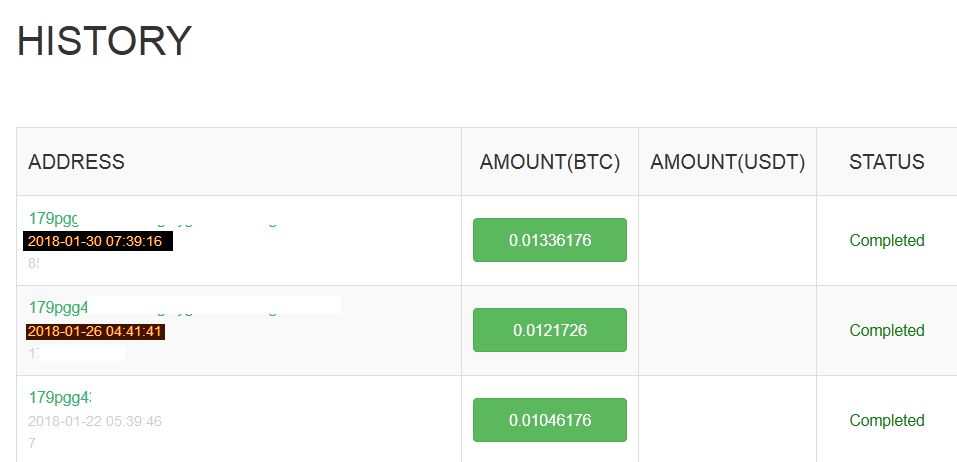Select the AMOUNT(USDT) column header

coord(728,162)
